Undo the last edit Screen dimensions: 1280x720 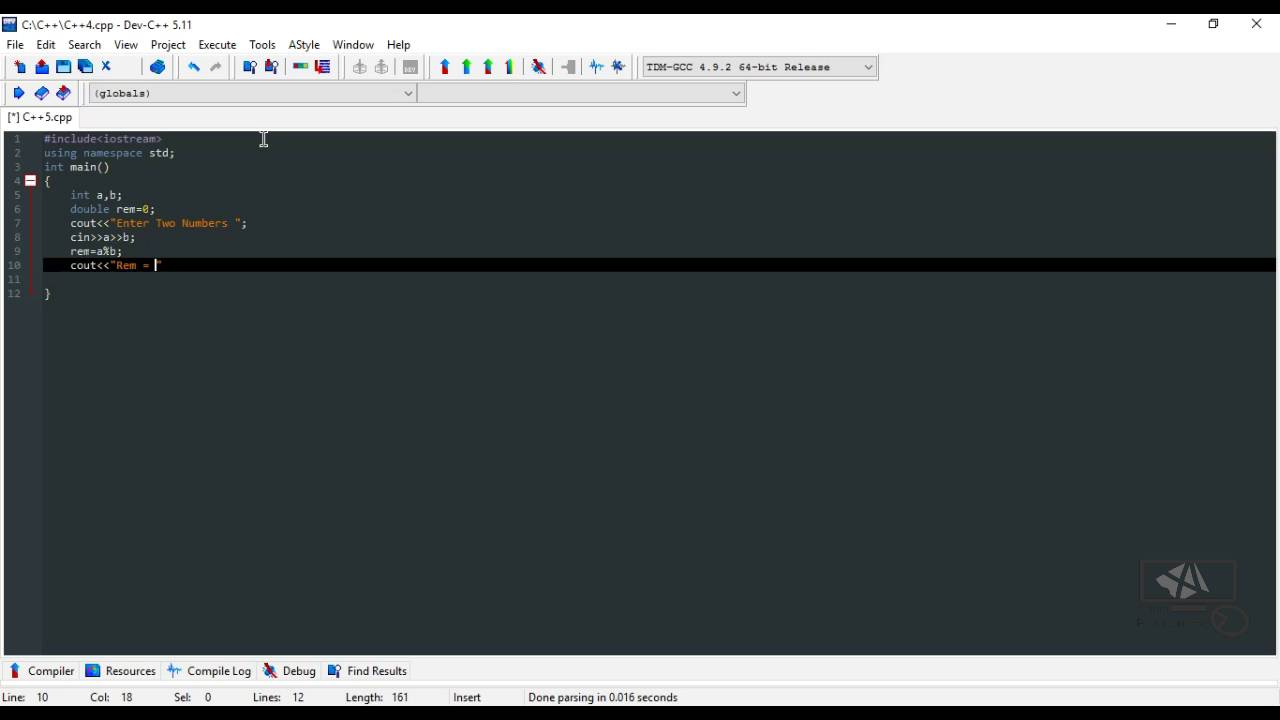[193, 67]
